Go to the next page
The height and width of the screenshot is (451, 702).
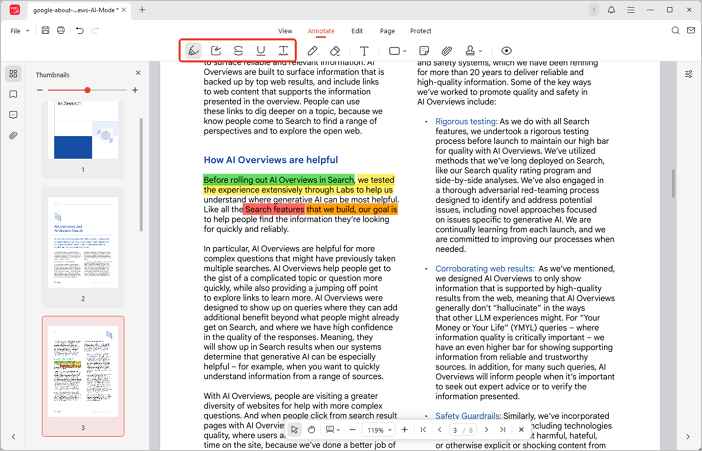pos(486,430)
